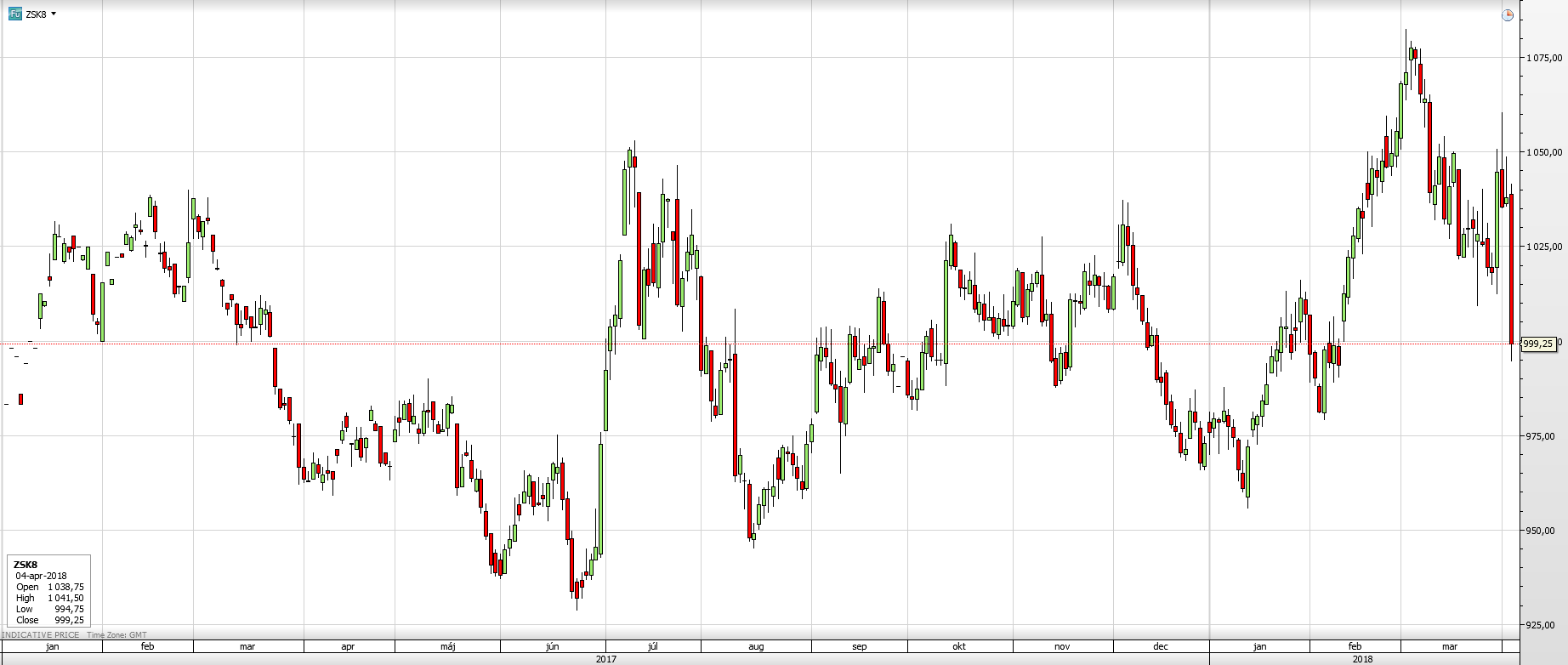
Task: Click the INDICATIVE PRICE text
Action: tap(41, 635)
